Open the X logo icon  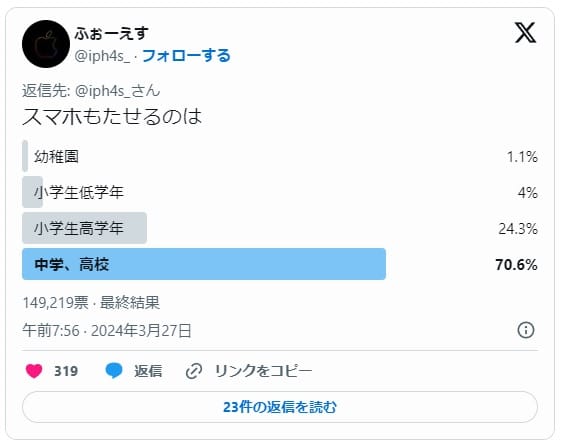[x=525, y=33]
